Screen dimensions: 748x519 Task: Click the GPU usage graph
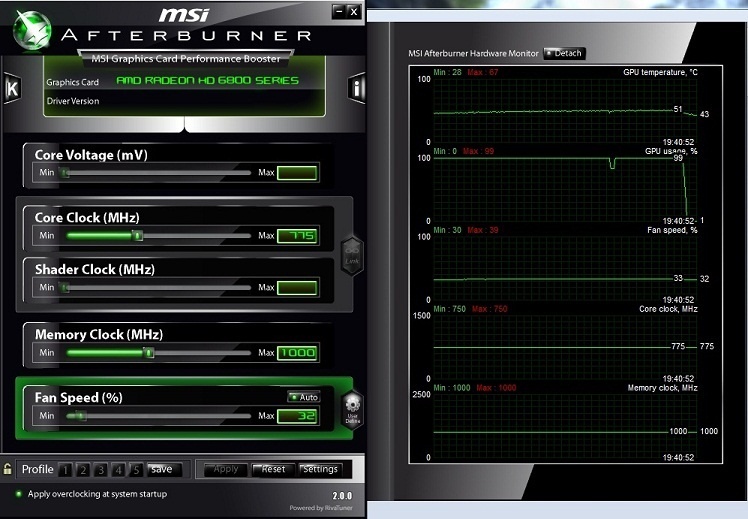565,189
